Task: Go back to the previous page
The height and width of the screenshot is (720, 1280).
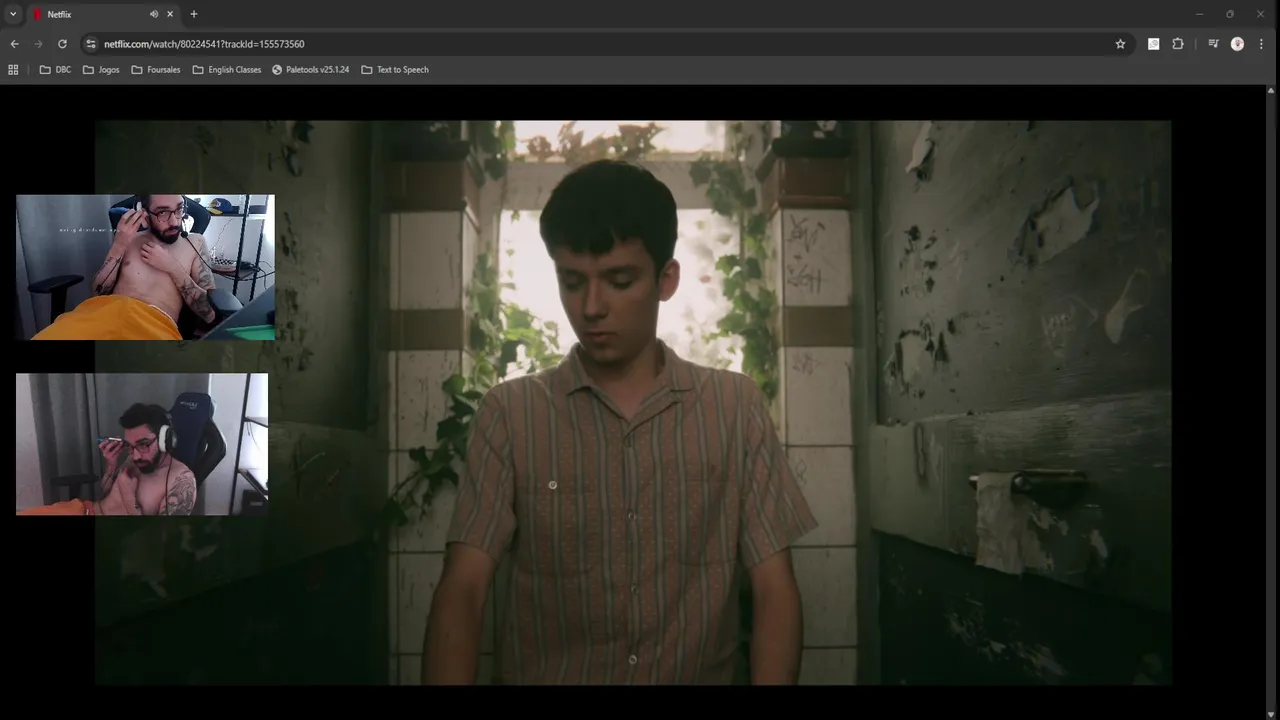Action: (x=14, y=44)
